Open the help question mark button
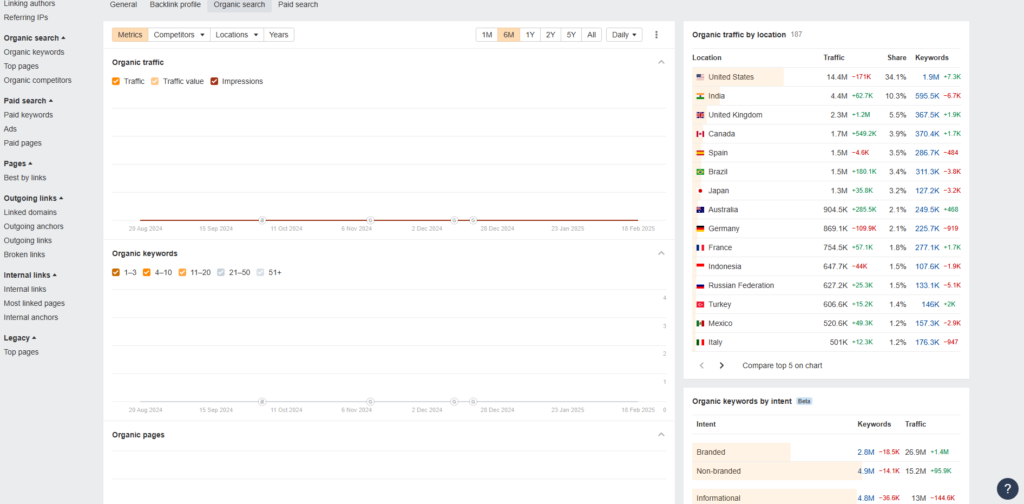The width and height of the screenshot is (1024, 504). pos(1008,488)
